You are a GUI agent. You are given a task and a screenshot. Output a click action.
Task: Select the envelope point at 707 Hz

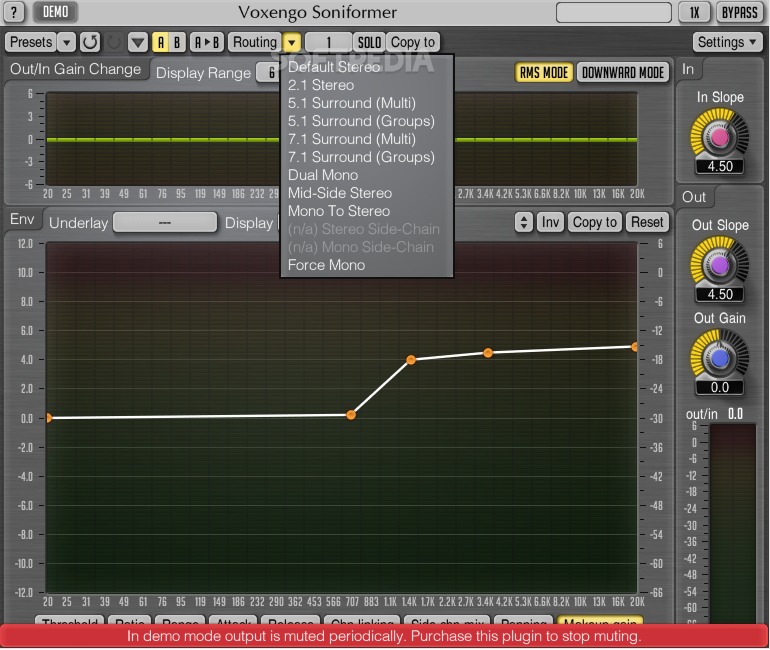click(x=351, y=415)
